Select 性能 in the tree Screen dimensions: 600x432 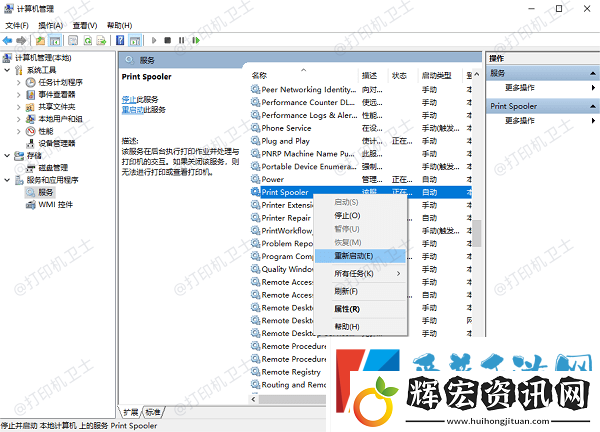point(46,131)
